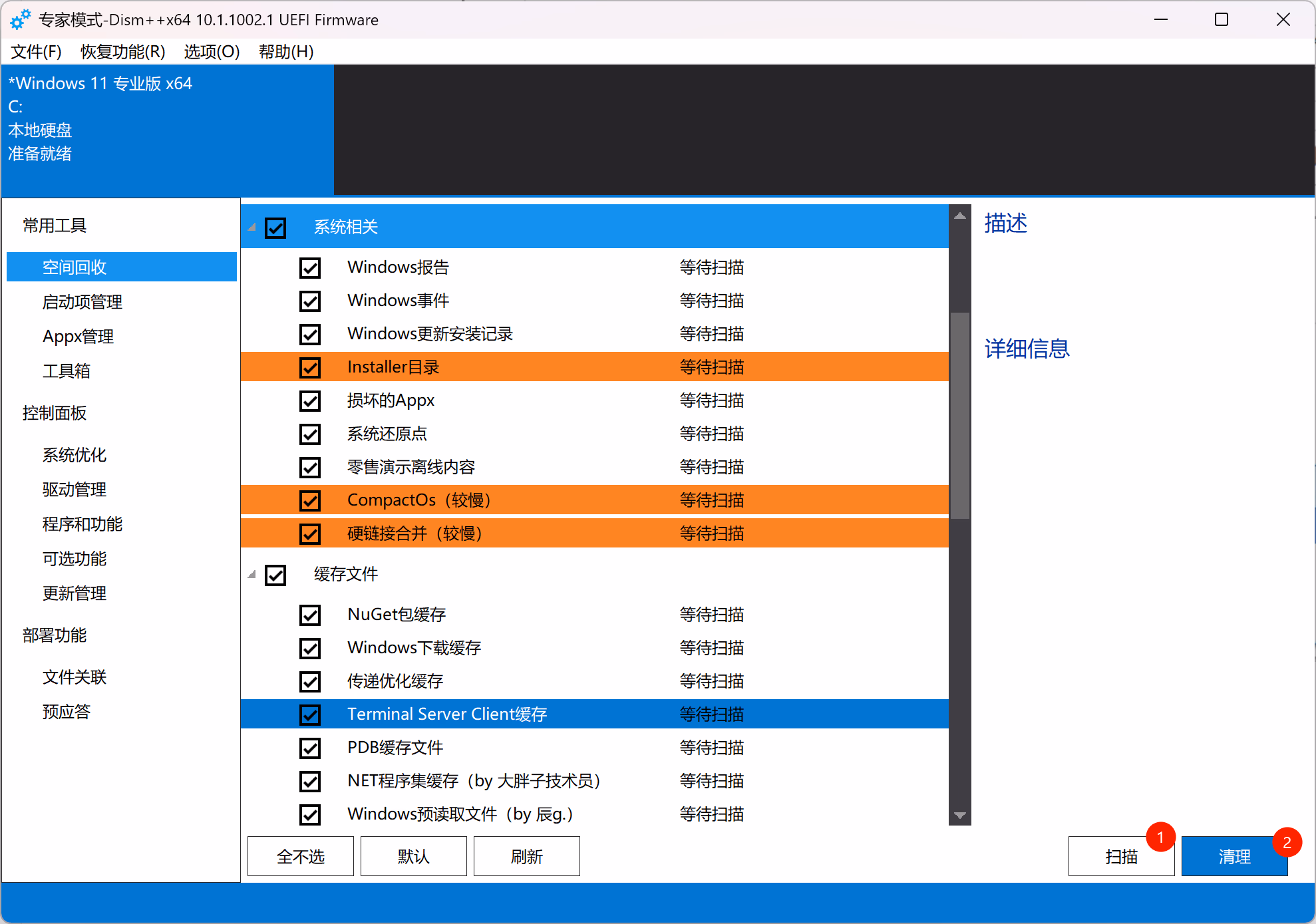Click the scrollbar up arrow
This screenshot has height=924, width=1316.
959,216
